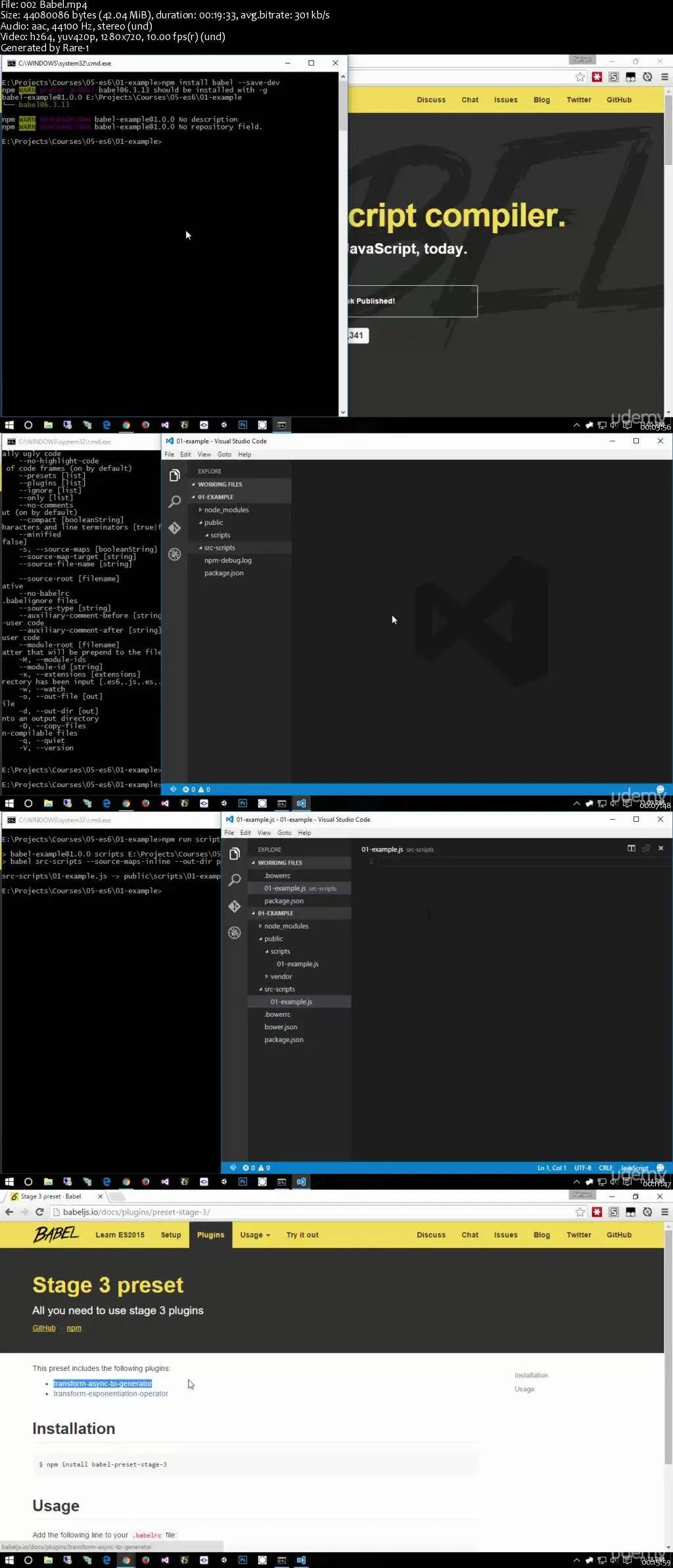This screenshot has width=673, height=1568.
Task: Click feedback smiley in VS Code listing npm-debug.log
Action: [661, 789]
